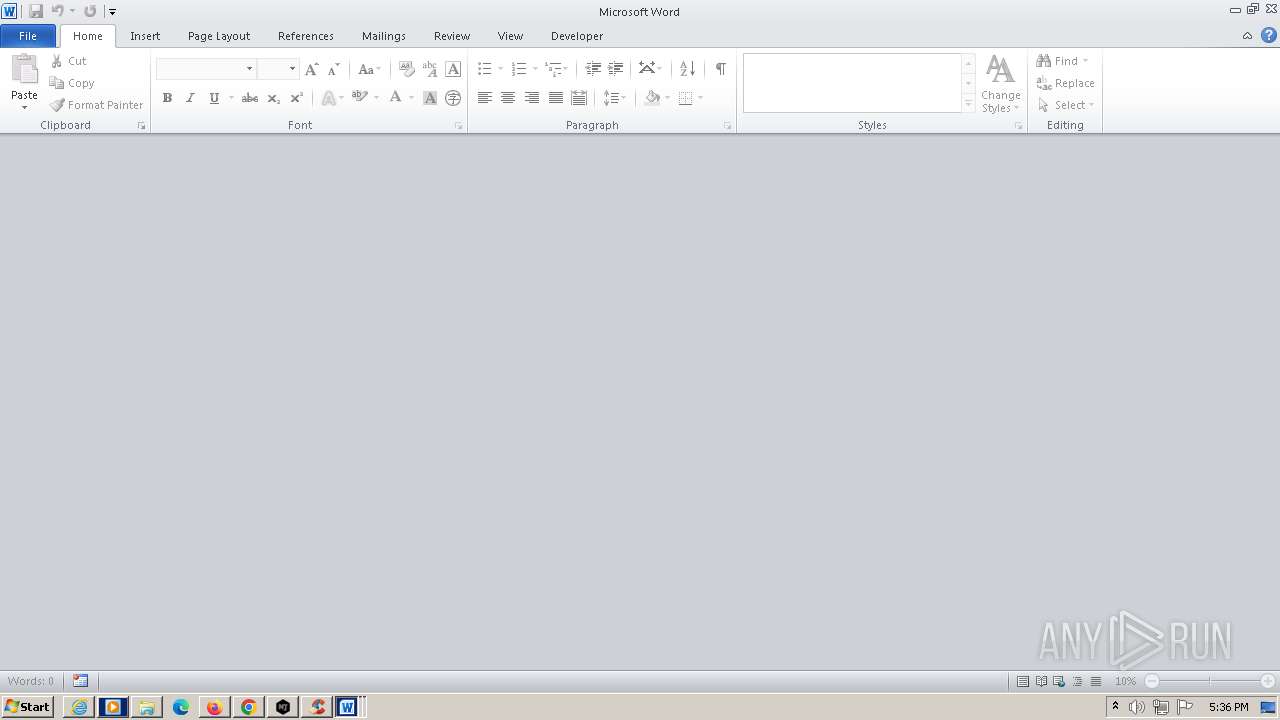Click the Shading paint bucket
Image resolution: width=1280 pixels, height=720 pixels.
653,98
